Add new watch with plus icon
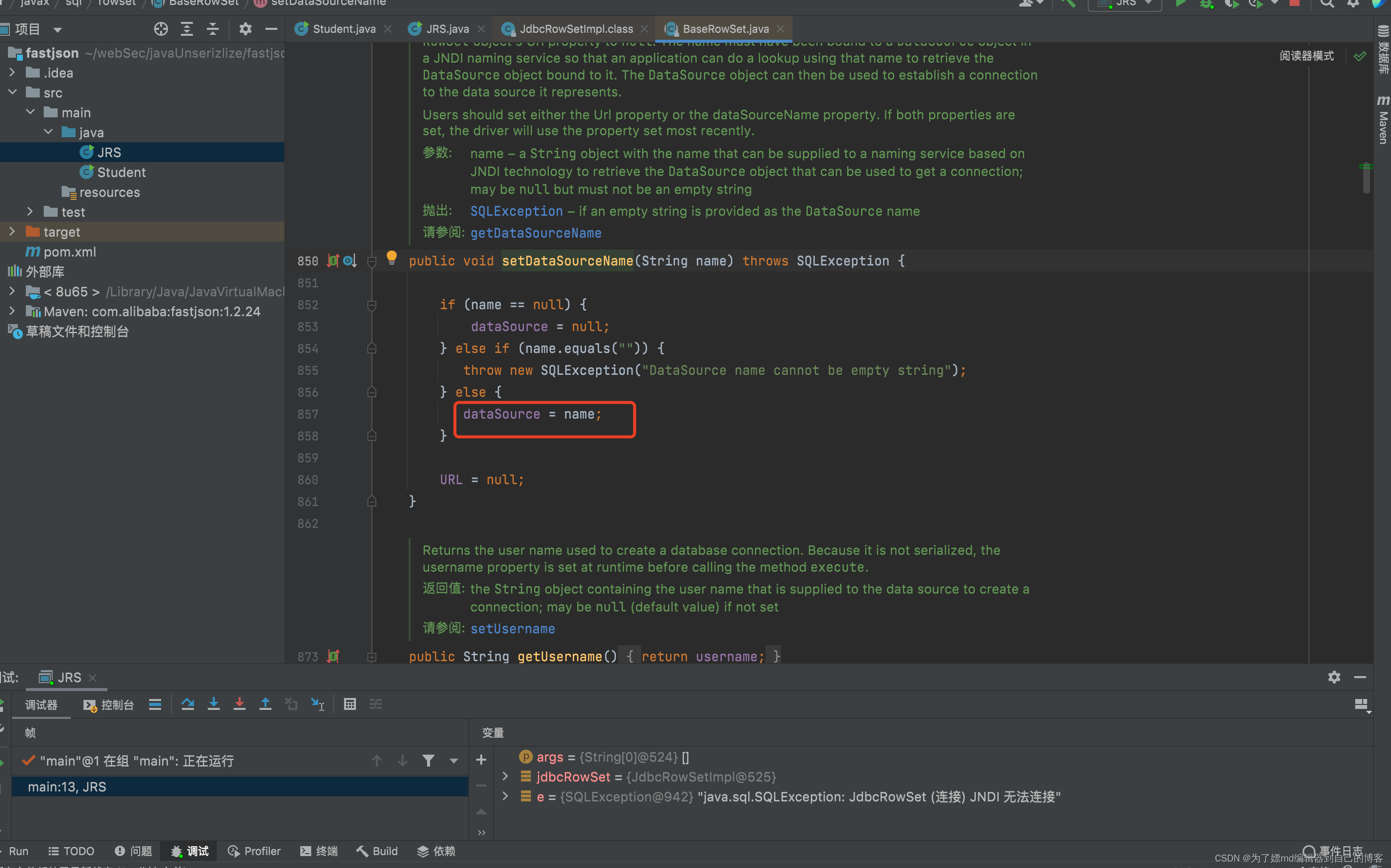1391x868 pixels. pos(481,760)
